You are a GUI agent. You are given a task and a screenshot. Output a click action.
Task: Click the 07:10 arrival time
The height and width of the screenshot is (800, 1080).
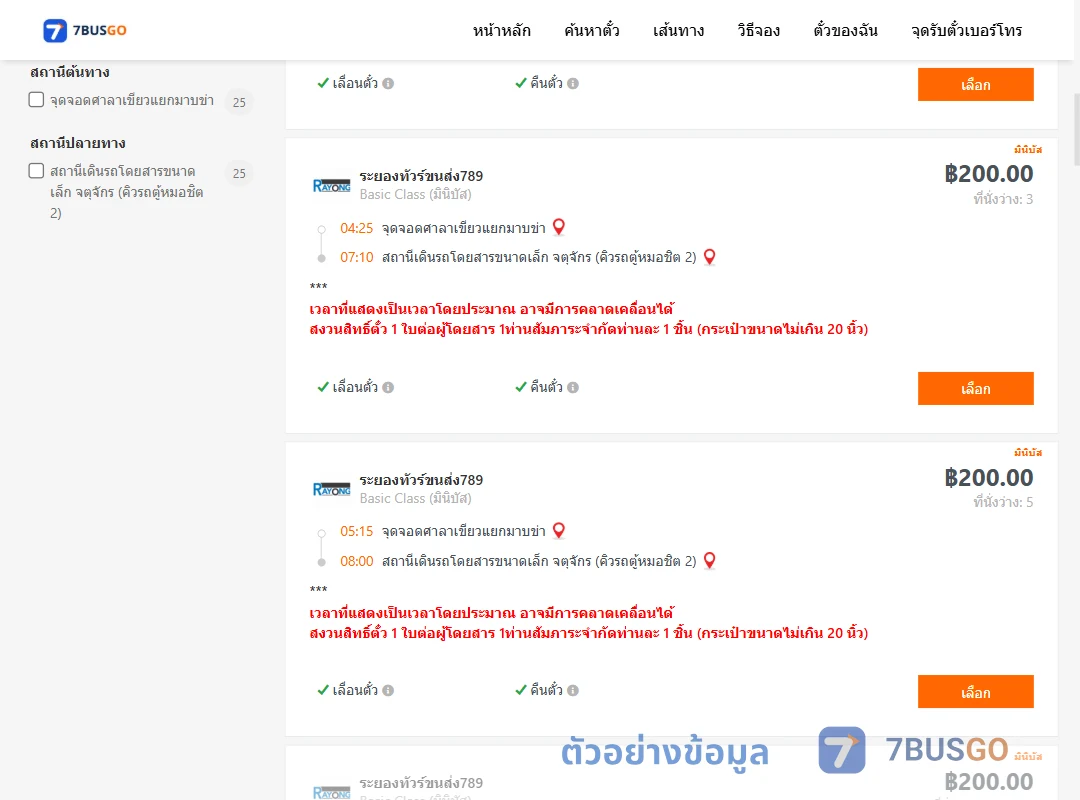[x=356, y=258]
